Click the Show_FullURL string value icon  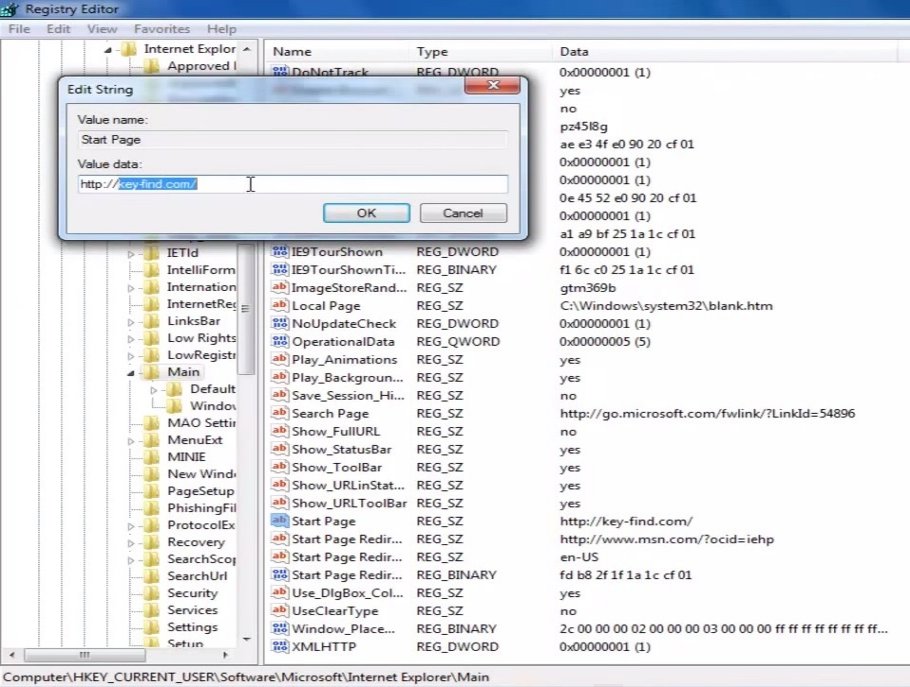pyautogui.click(x=280, y=431)
